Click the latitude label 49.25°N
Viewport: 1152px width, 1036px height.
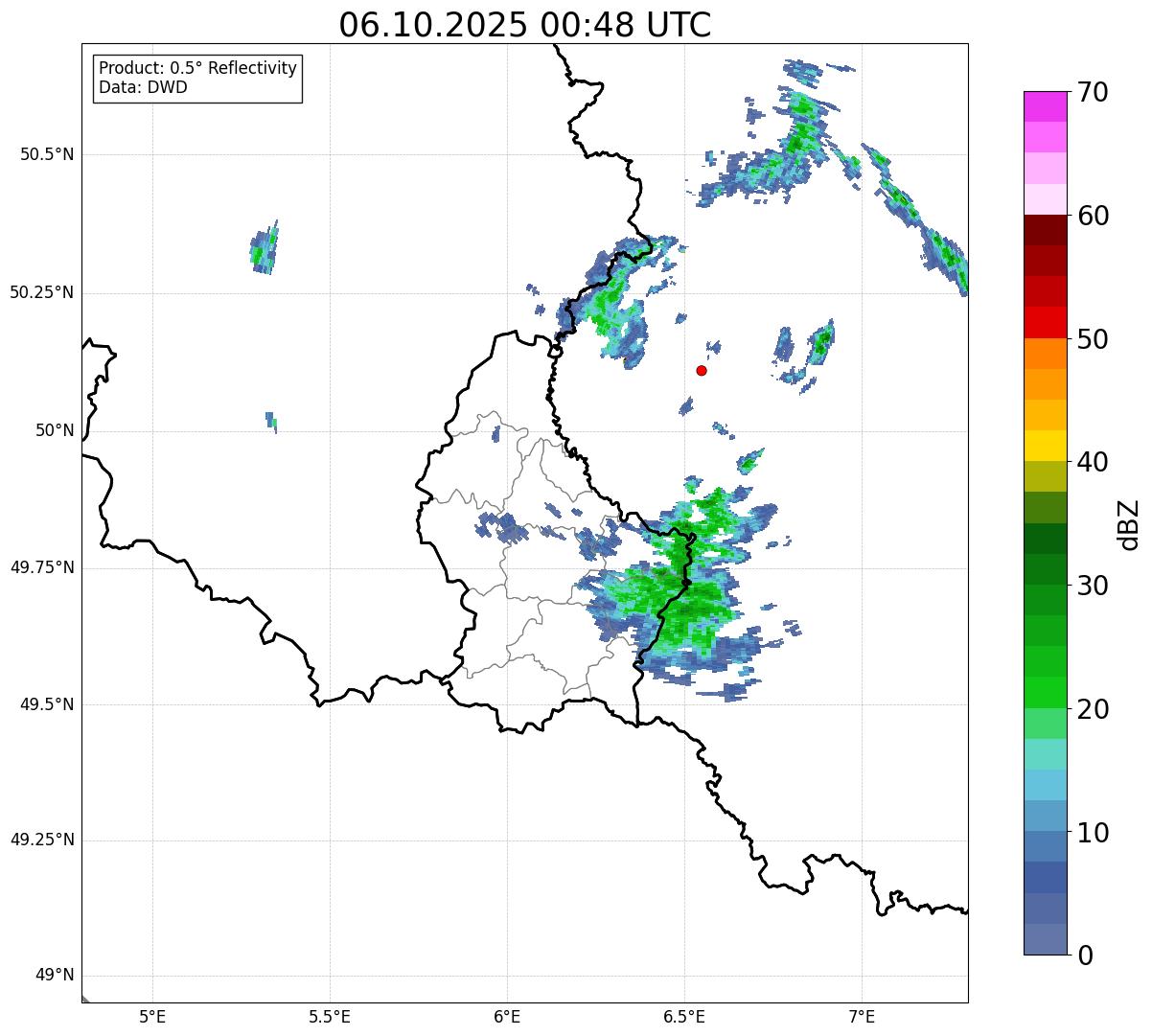point(42,840)
